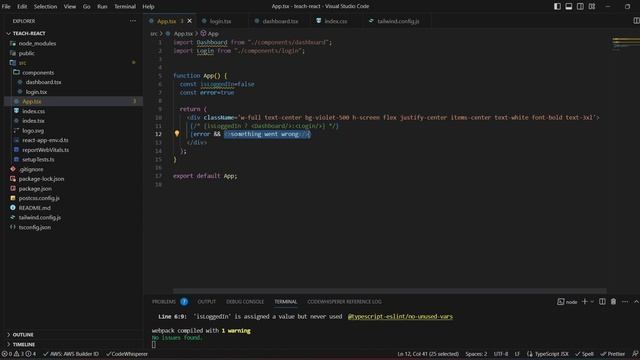Image resolution: width=640 pixels, height=360 pixels.
Task: Click typescript-eslint/no-unused-vars link
Action: coord(400,316)
